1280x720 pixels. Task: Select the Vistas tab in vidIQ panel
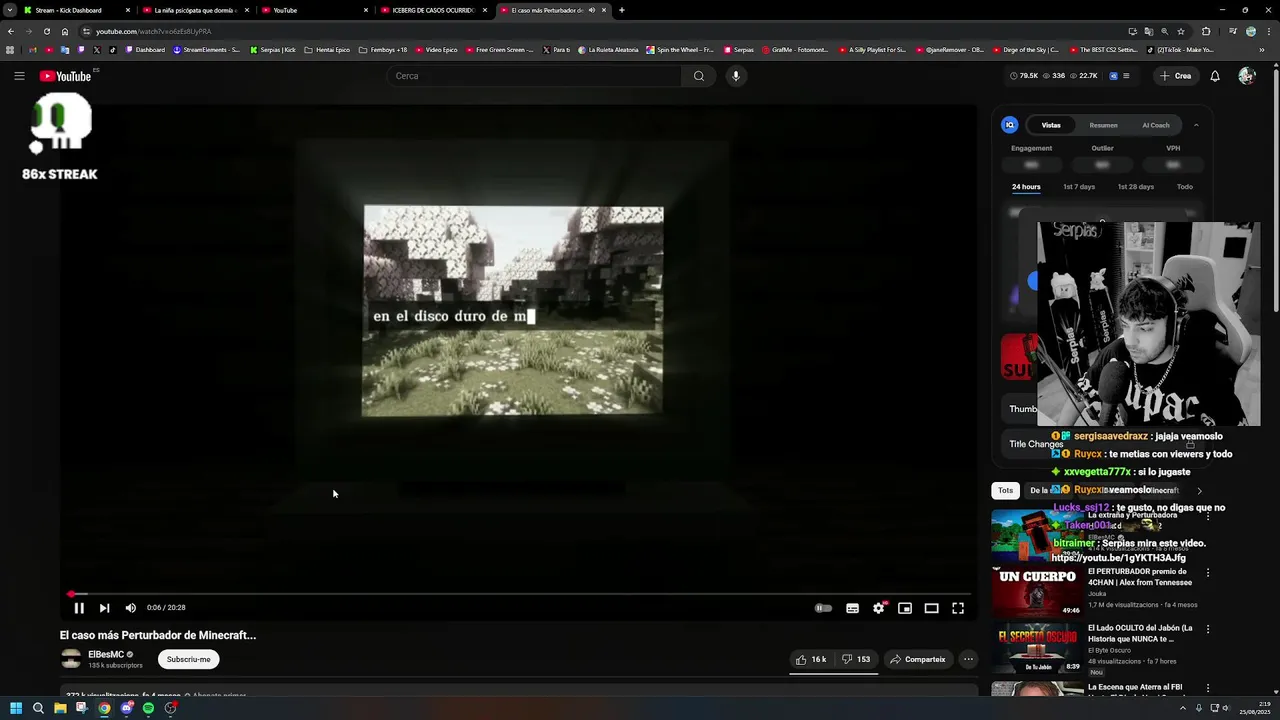tap(1051, 125)
